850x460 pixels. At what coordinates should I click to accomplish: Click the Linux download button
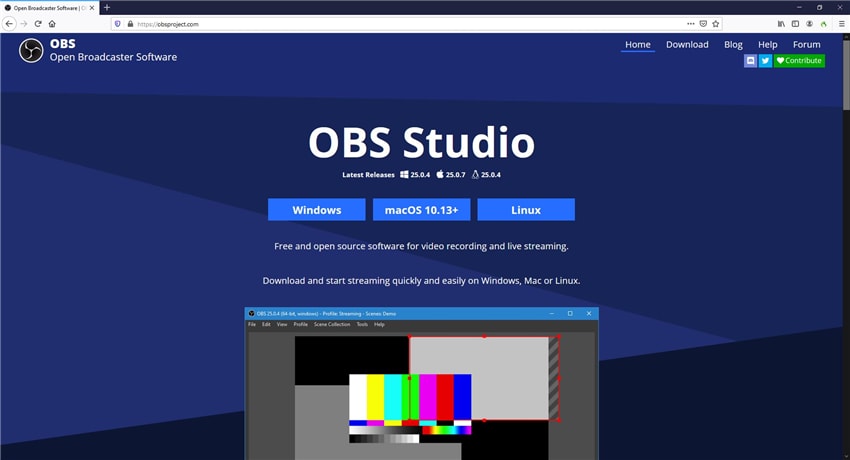526,210
